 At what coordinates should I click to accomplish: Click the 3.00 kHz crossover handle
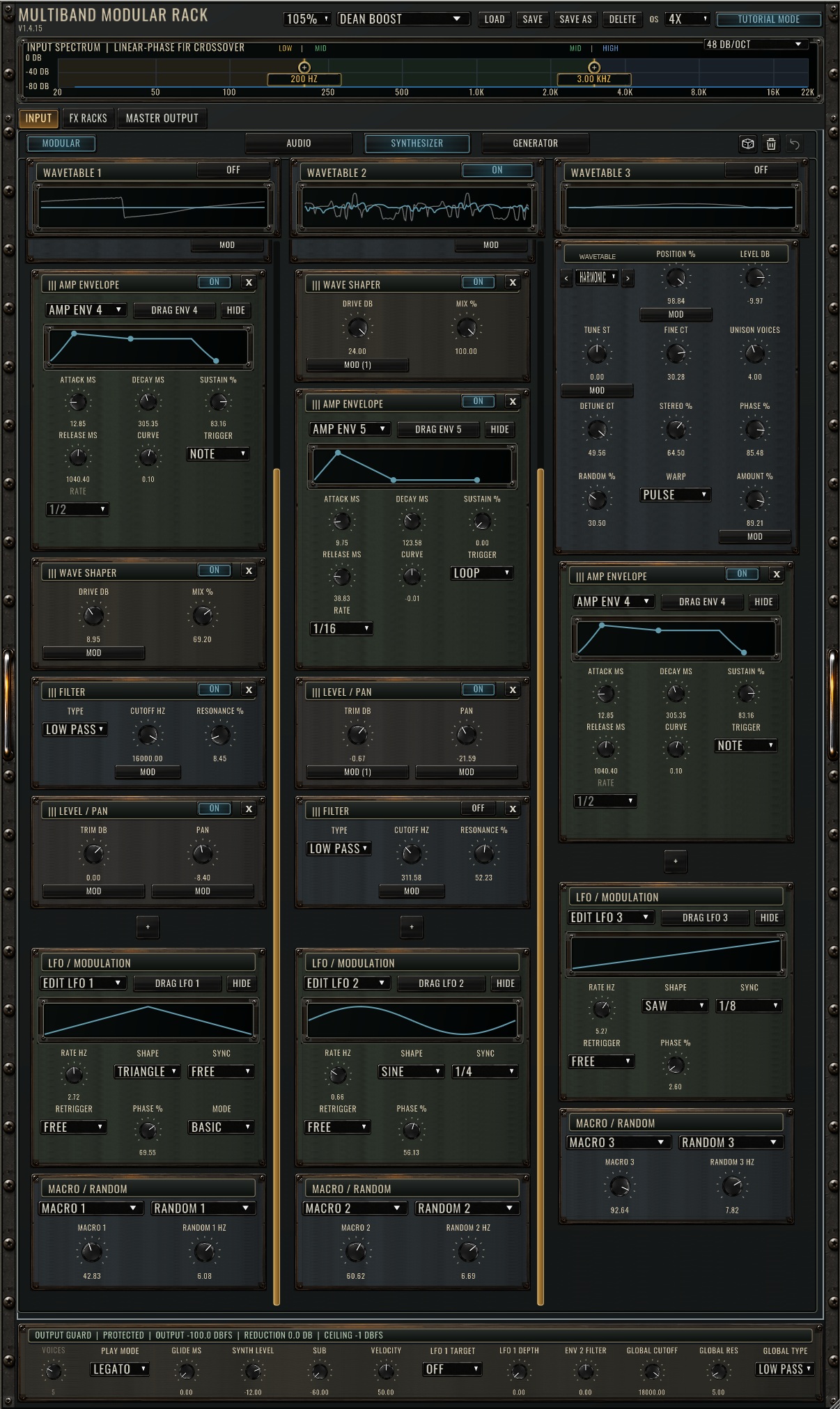pos(594,68)
